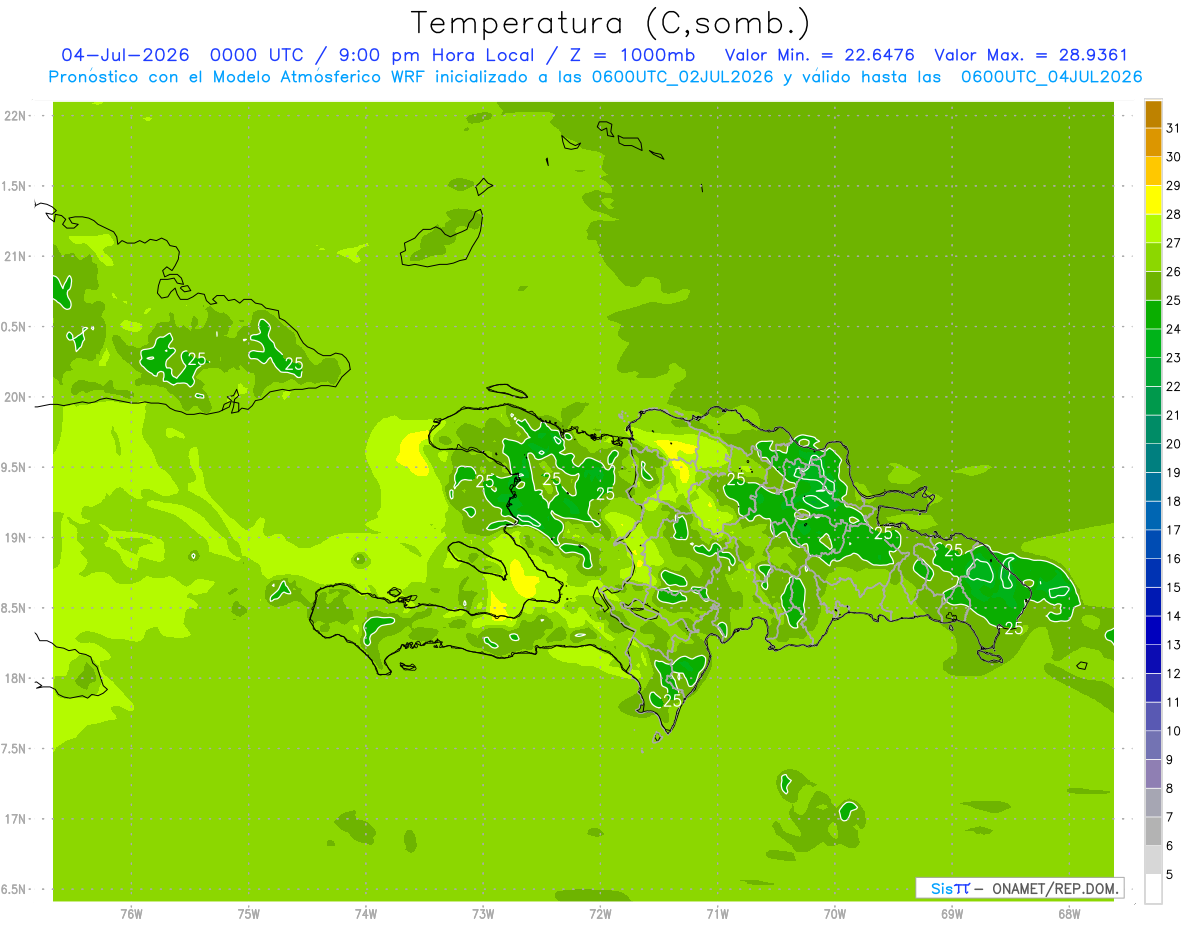The image size is (1200, 927).
Task: Click legend value '25' on the color scale
Action: click(1173, 300)
